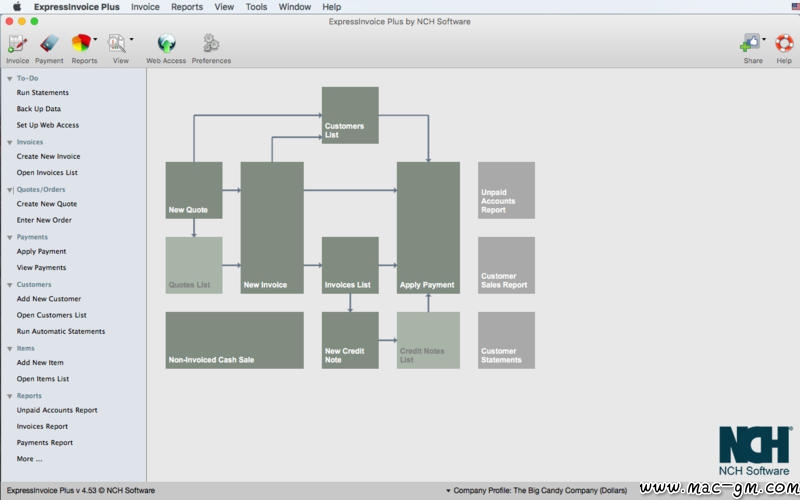The height and width of the screenshot is (500, 800).
Task: Collapse the Quotes/Orders sidebar section
Action: (x=10, y=190)
